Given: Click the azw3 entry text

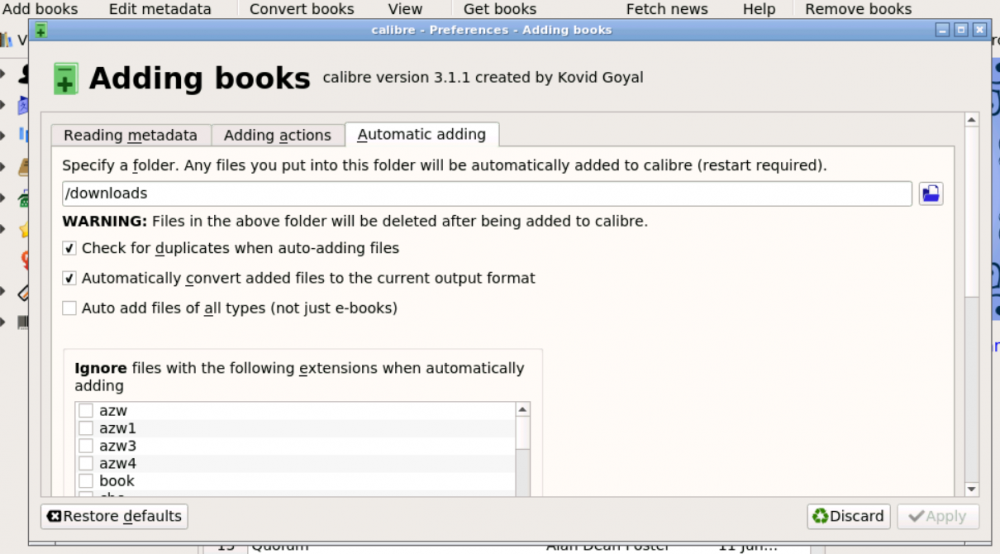Looking at the screenshot, I should [x=117, y=446].
